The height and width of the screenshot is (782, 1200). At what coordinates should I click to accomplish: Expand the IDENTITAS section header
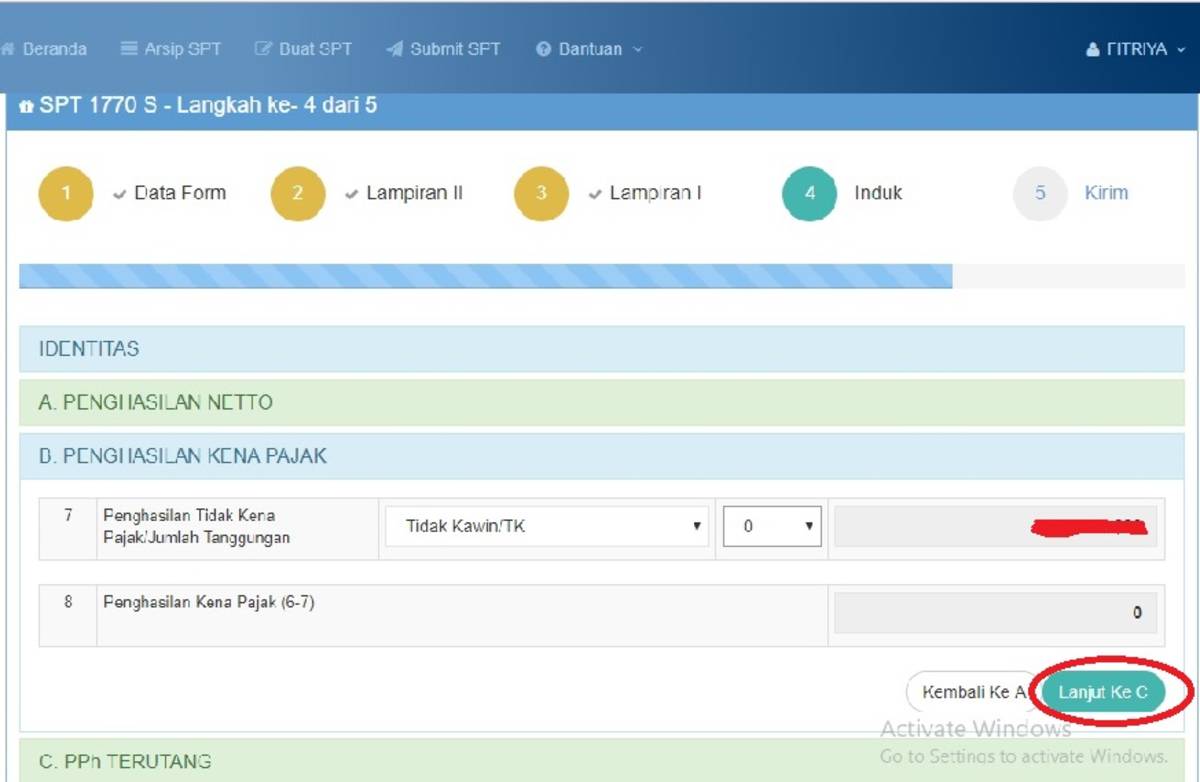click(x=601, y=349)
